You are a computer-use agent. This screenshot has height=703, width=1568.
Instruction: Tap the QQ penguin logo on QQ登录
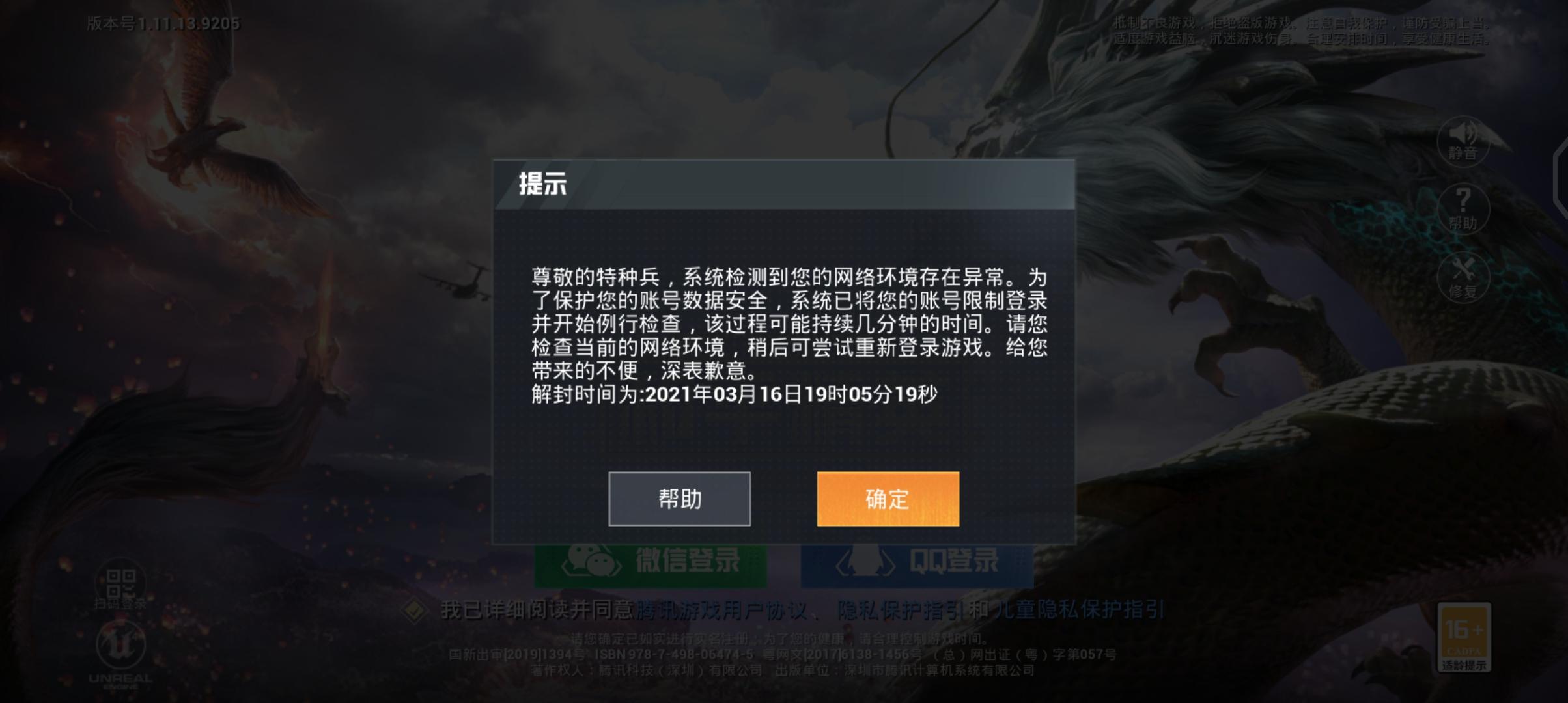[865, 560]
